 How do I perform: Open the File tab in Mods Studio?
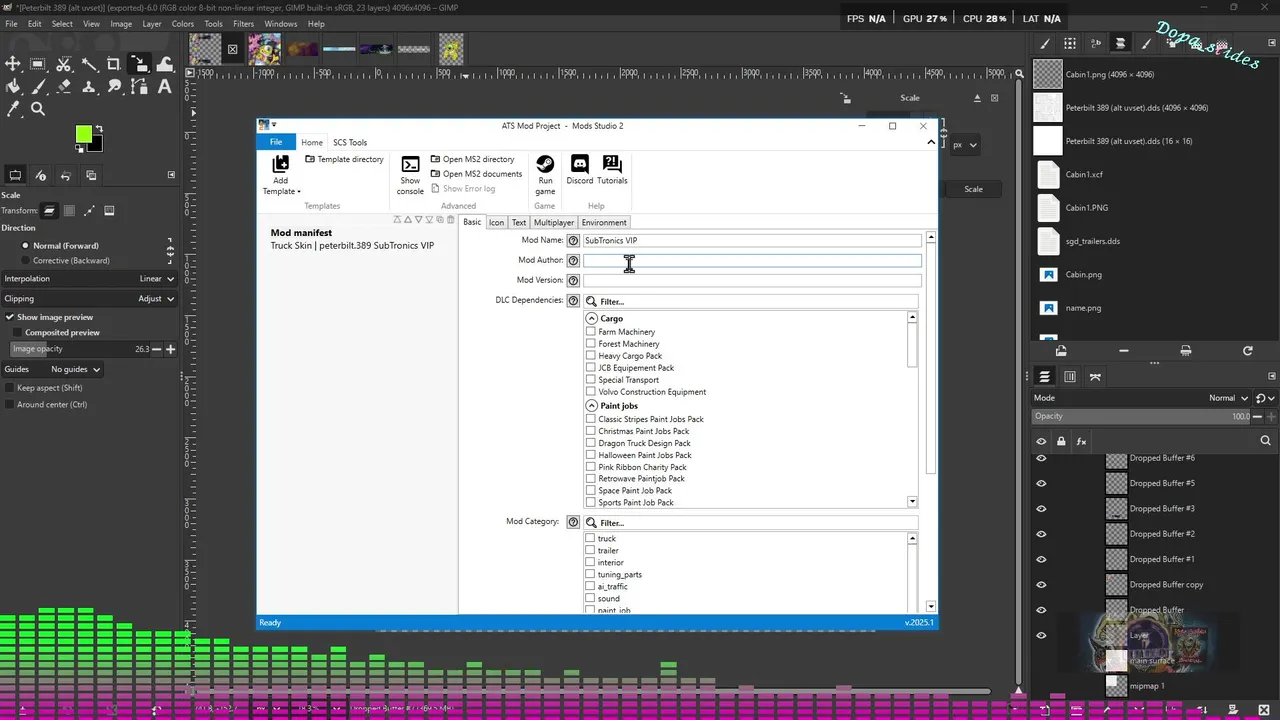[276, 142]
